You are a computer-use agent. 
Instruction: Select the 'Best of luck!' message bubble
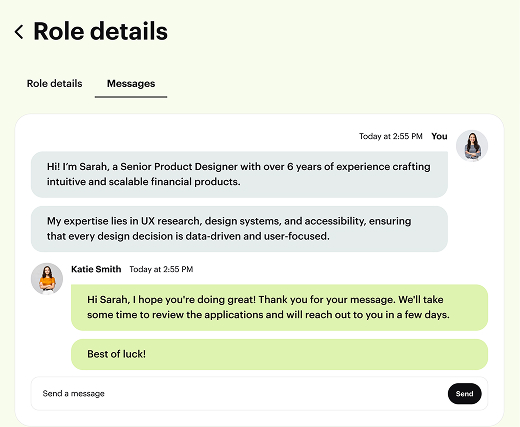(x=279, y=354)
